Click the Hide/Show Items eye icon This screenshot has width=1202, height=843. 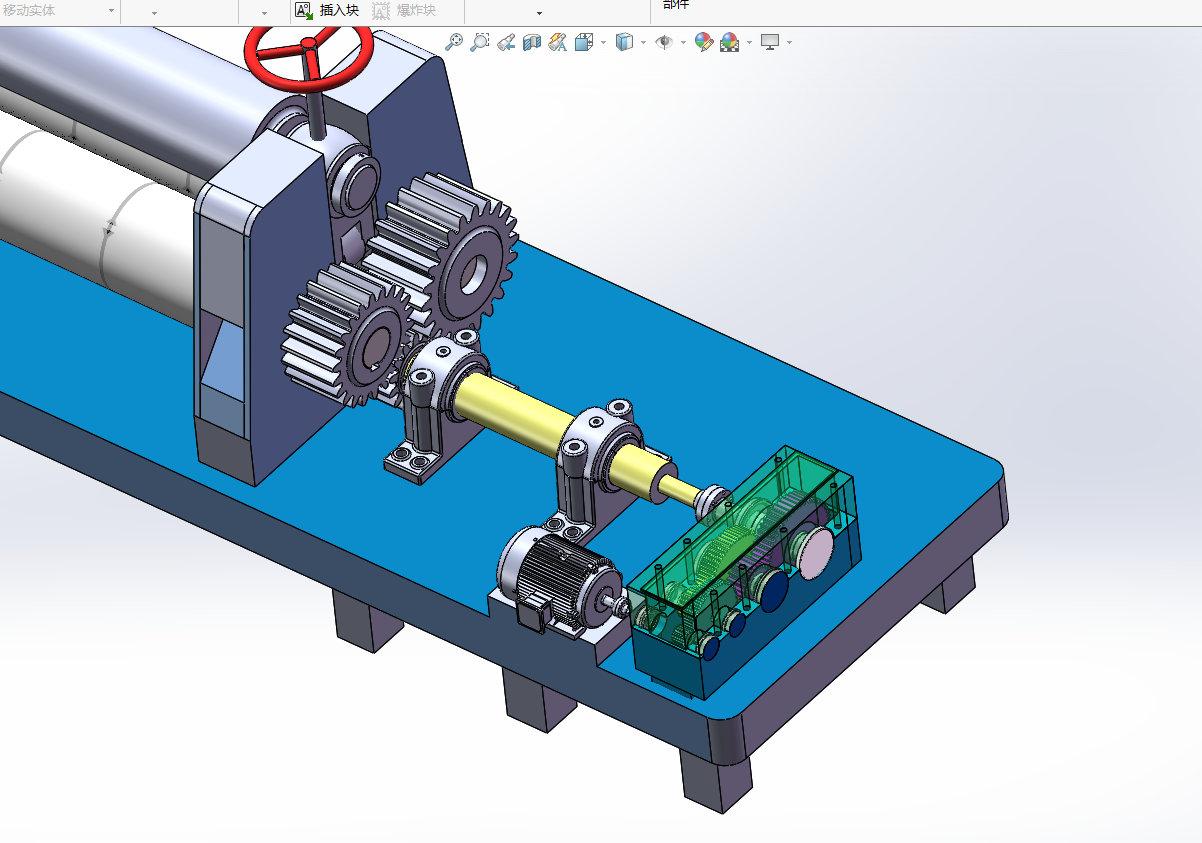tap(664, 42)
